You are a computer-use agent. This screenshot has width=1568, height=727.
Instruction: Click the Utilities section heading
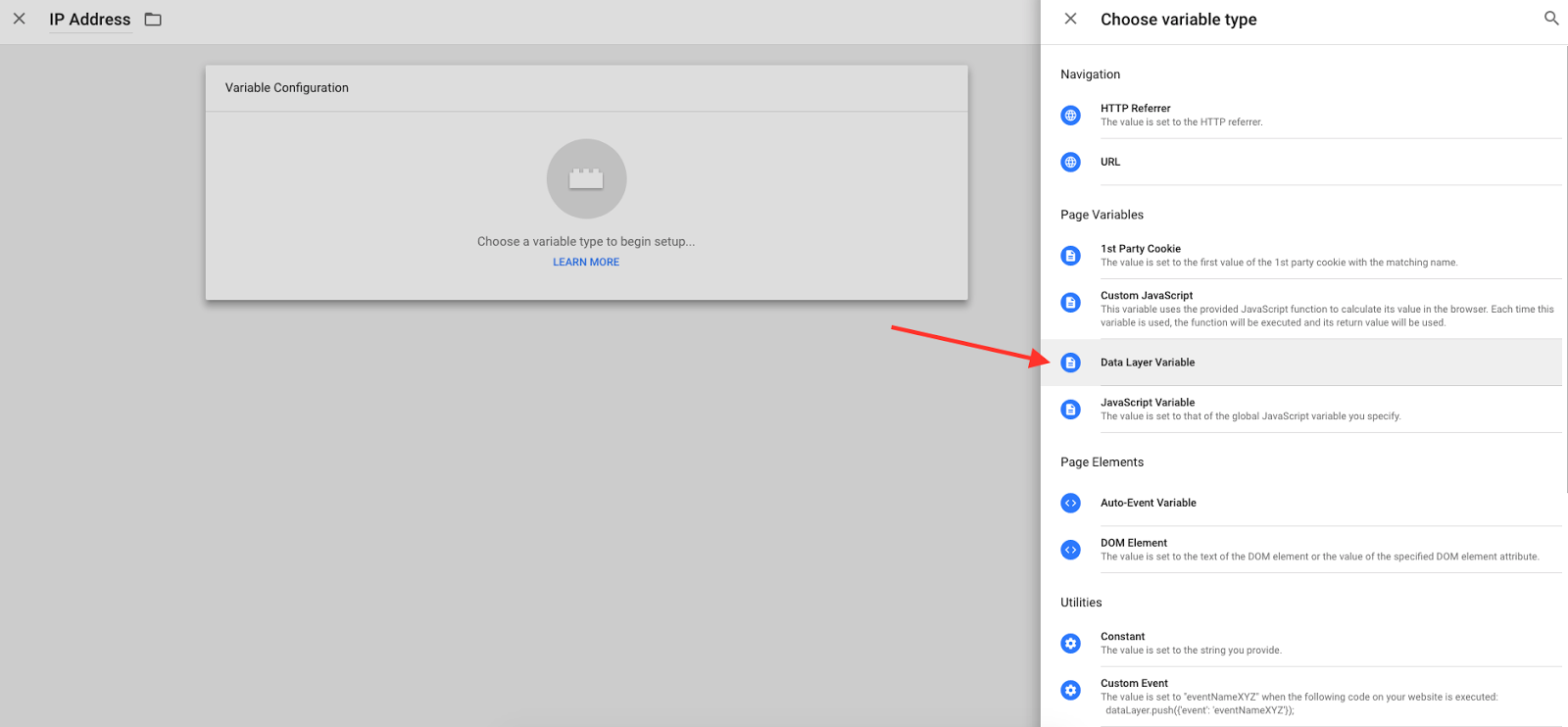[x=1081, y=603]
